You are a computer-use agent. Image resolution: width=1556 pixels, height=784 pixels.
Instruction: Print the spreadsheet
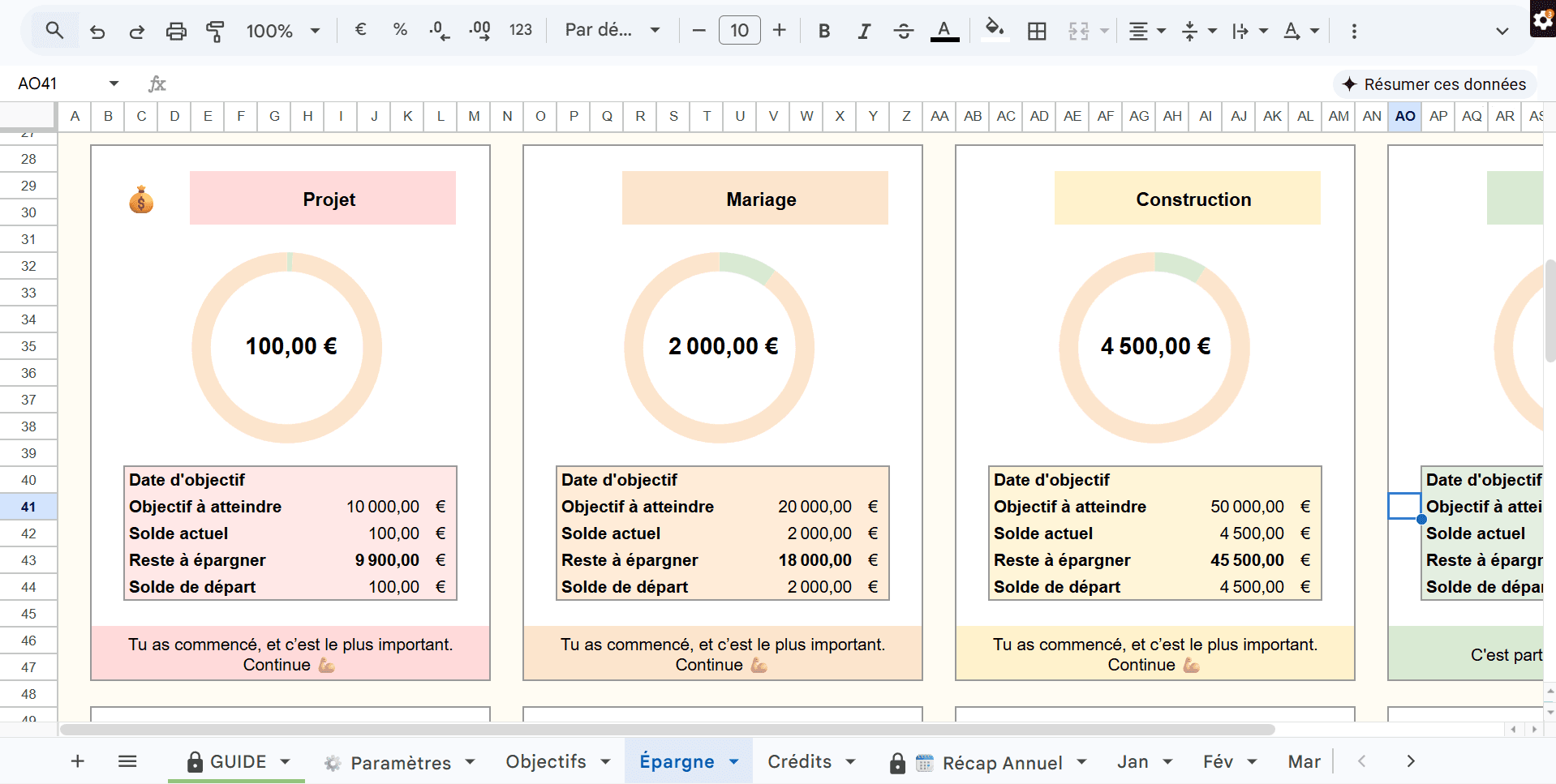click(x=176, y=31)
